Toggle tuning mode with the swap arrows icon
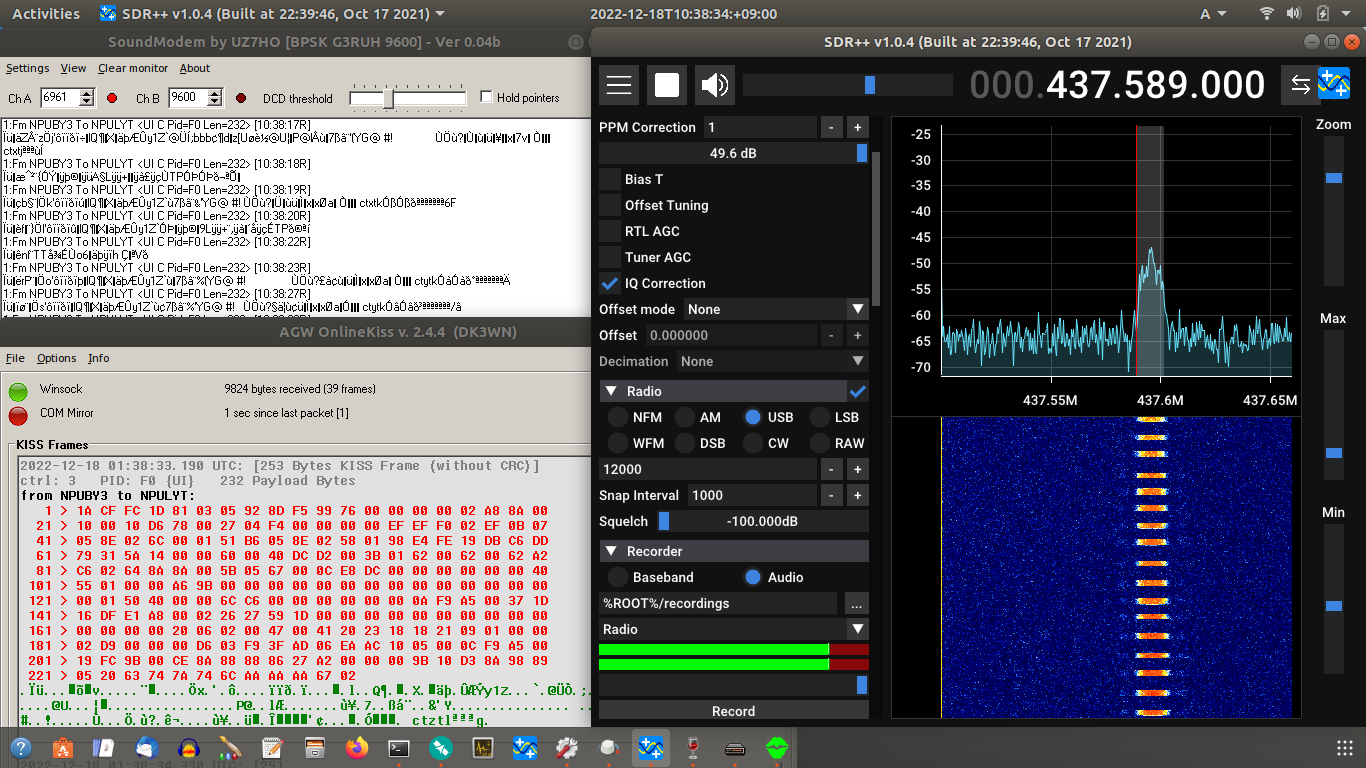This screenshot has width=1366, height=768. tap(1300, 85)
